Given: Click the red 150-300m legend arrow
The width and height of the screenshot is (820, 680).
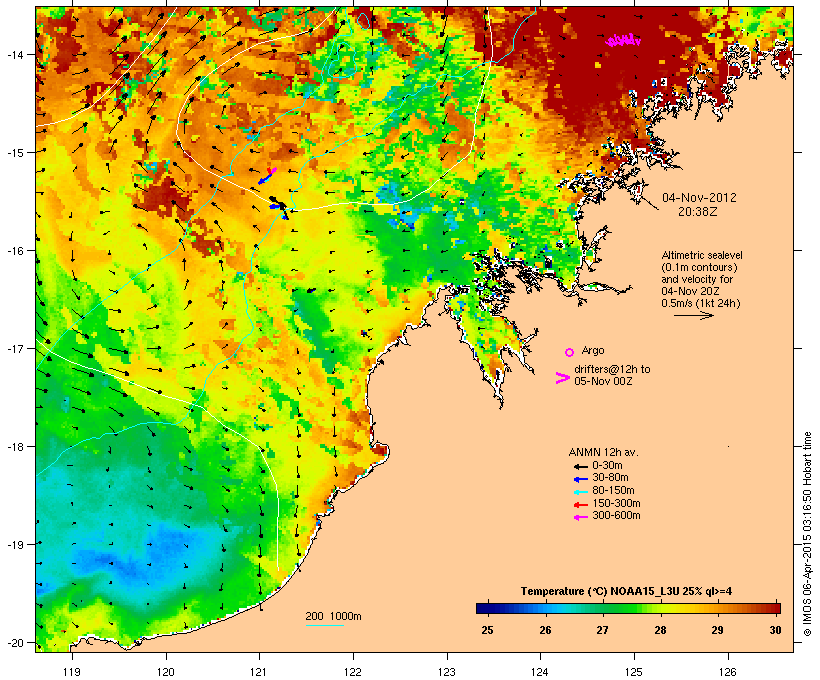Looking at the screenshot, I should click(x=581, y=505).
